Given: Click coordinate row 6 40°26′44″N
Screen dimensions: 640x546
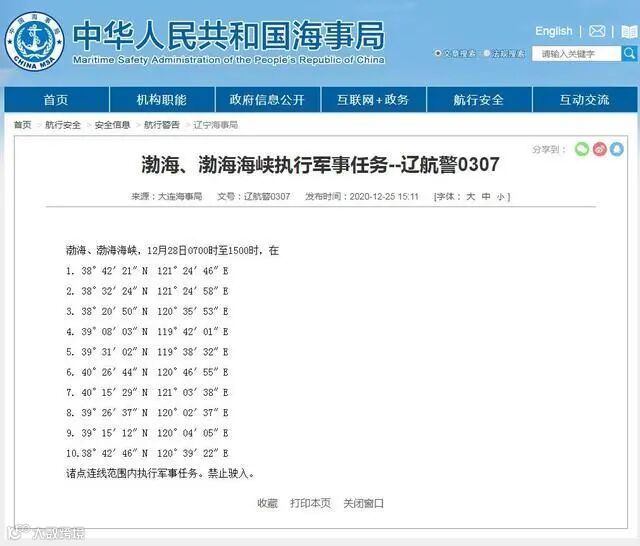Looking at the screenshot, I should pyautogui.click(x=147, y=372).
